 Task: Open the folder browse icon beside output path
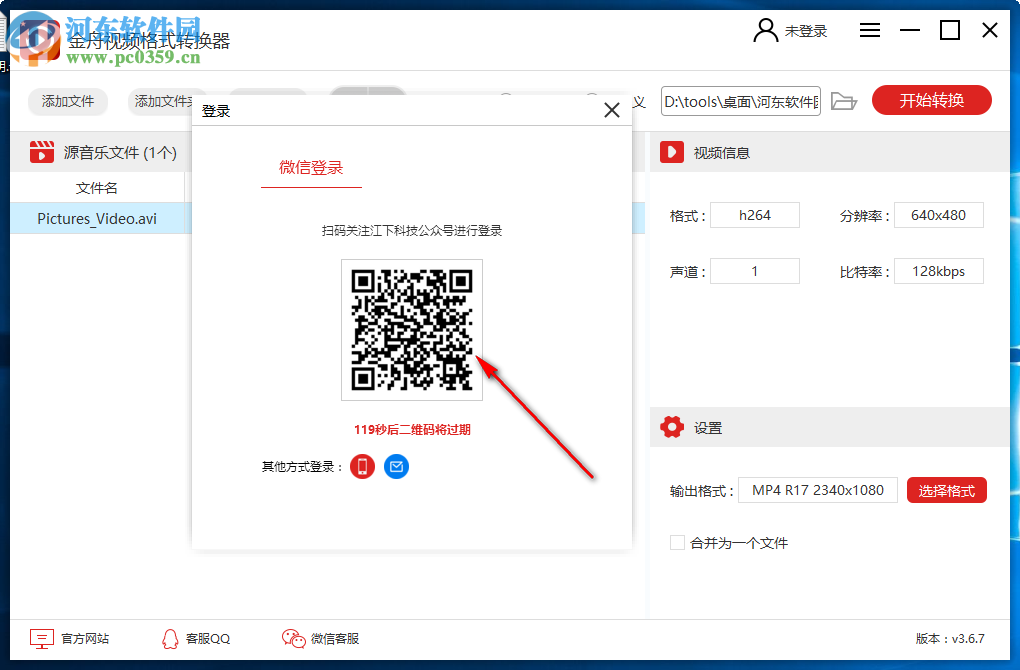(843, 100)
